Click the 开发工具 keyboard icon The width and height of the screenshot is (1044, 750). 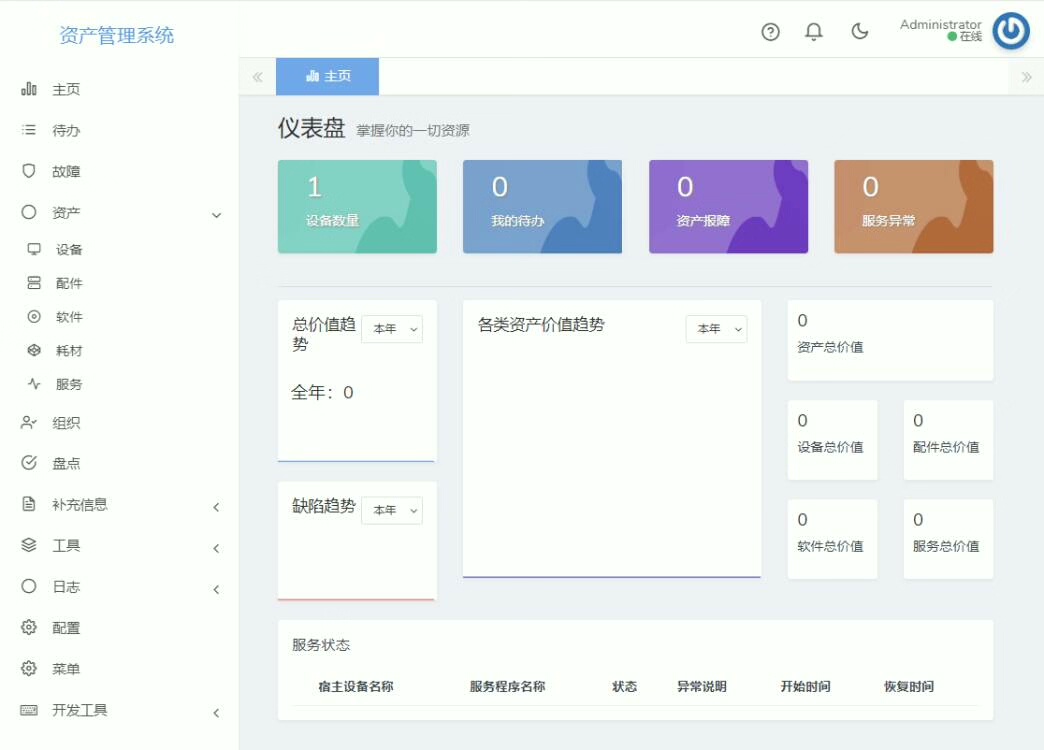(29, 711)
